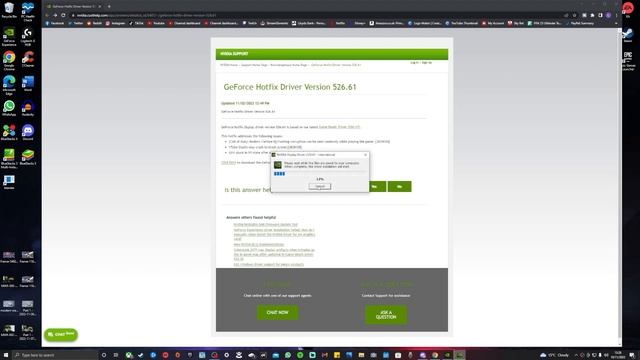Click ASK A QUESTION button
Image resolution: width=640 pixels, height=360 pixels.
point(386,315)
